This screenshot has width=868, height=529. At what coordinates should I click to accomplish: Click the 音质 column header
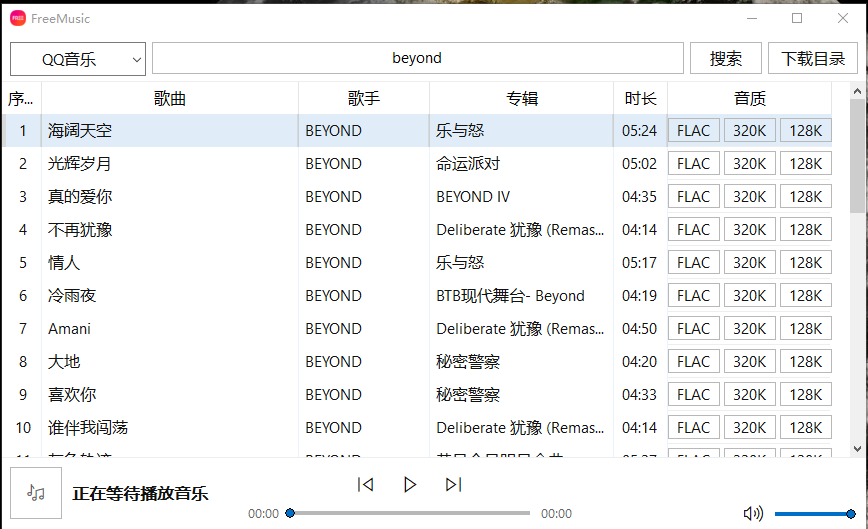[x=750, y=98]
